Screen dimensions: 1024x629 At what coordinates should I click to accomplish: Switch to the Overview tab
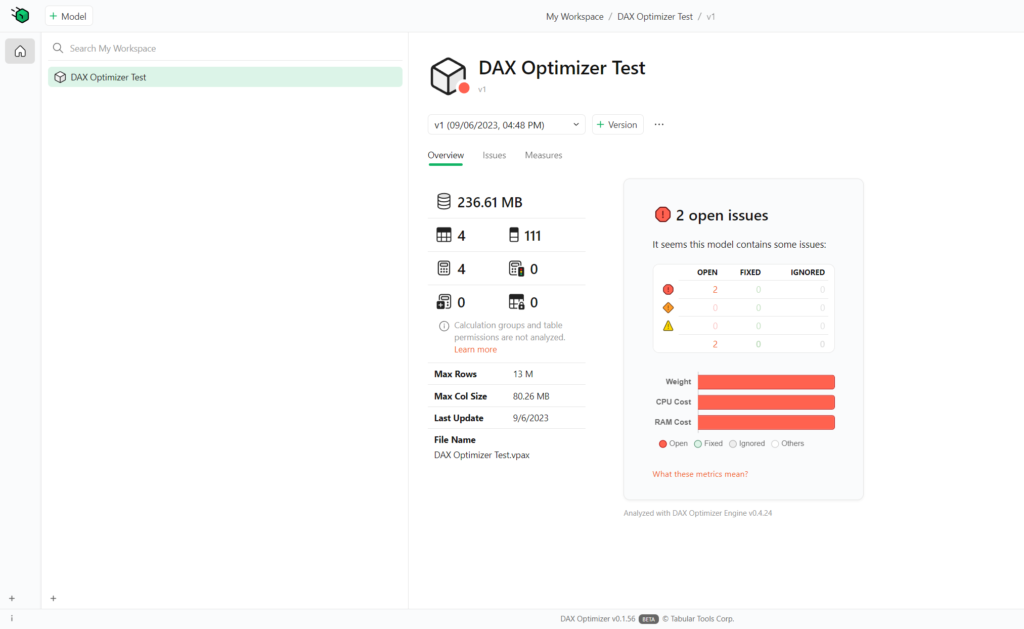click(x=446, y=155)
